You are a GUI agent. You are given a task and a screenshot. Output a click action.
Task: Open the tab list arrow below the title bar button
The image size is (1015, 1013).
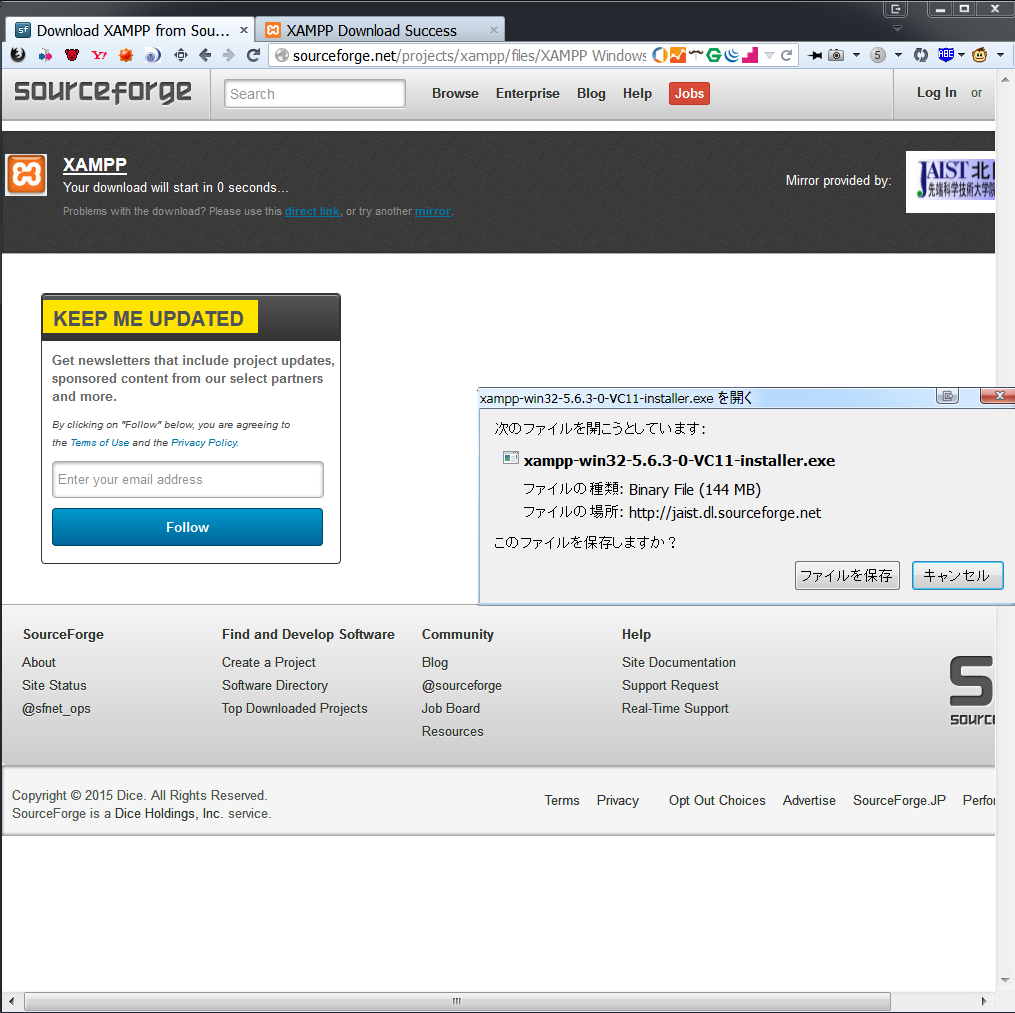tap(897, 28)
